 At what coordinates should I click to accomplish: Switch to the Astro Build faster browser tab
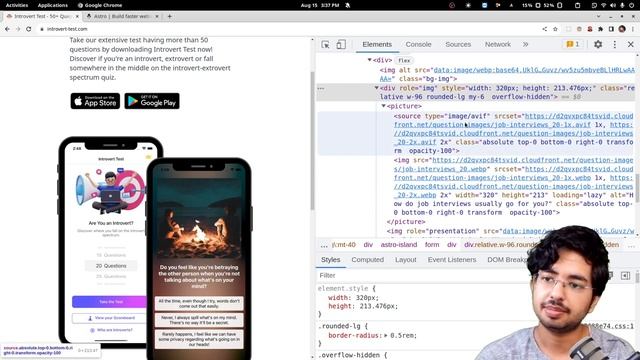[122, 16]
